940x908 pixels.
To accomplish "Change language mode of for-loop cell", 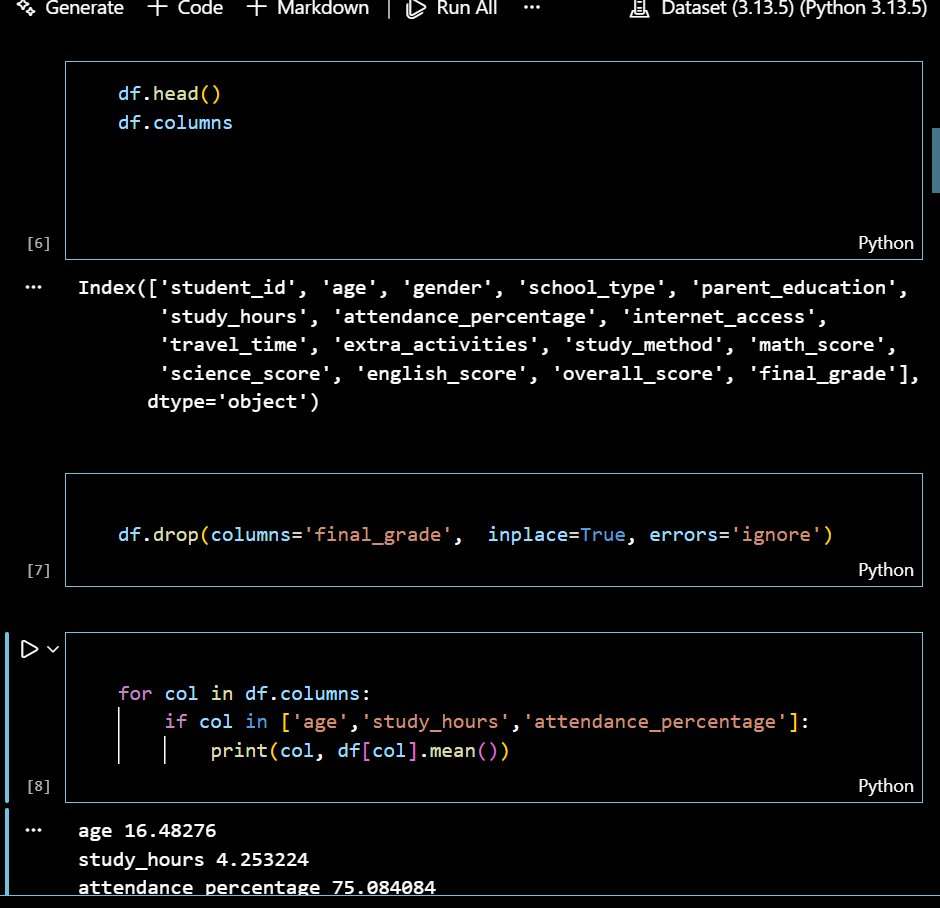I will coord(885,786).
